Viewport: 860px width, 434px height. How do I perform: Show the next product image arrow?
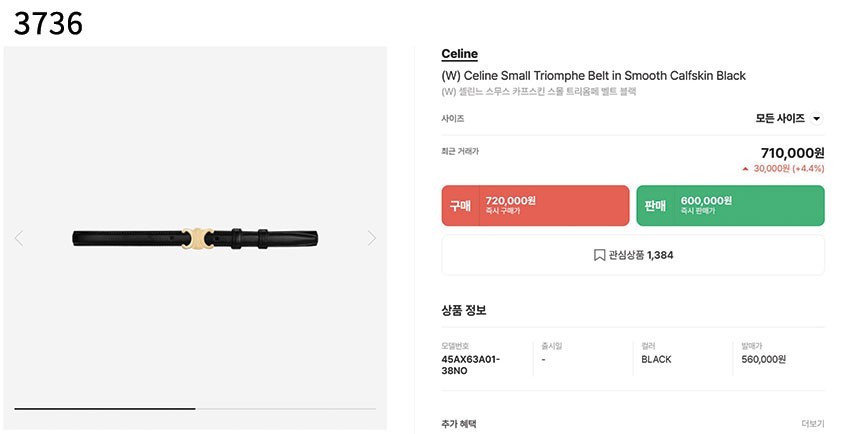click(x=372, y=238)
